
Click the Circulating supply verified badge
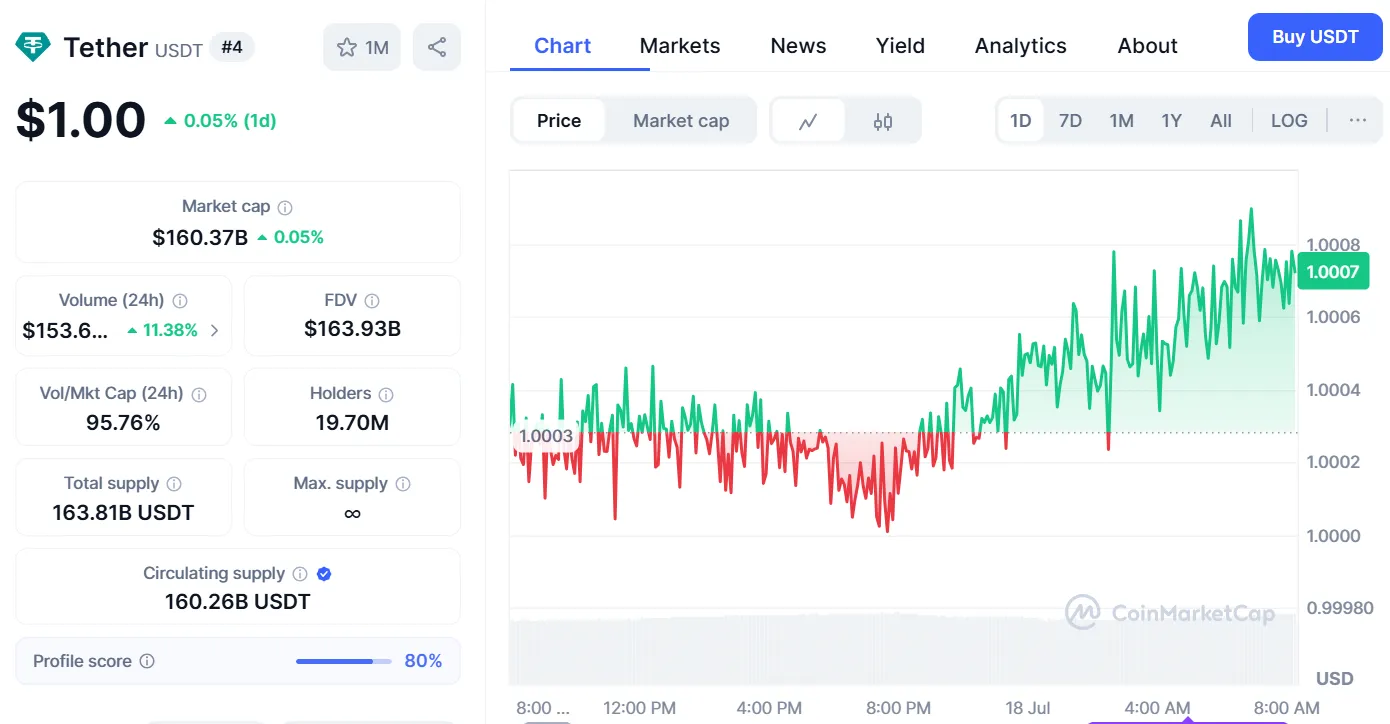point(324,574)
